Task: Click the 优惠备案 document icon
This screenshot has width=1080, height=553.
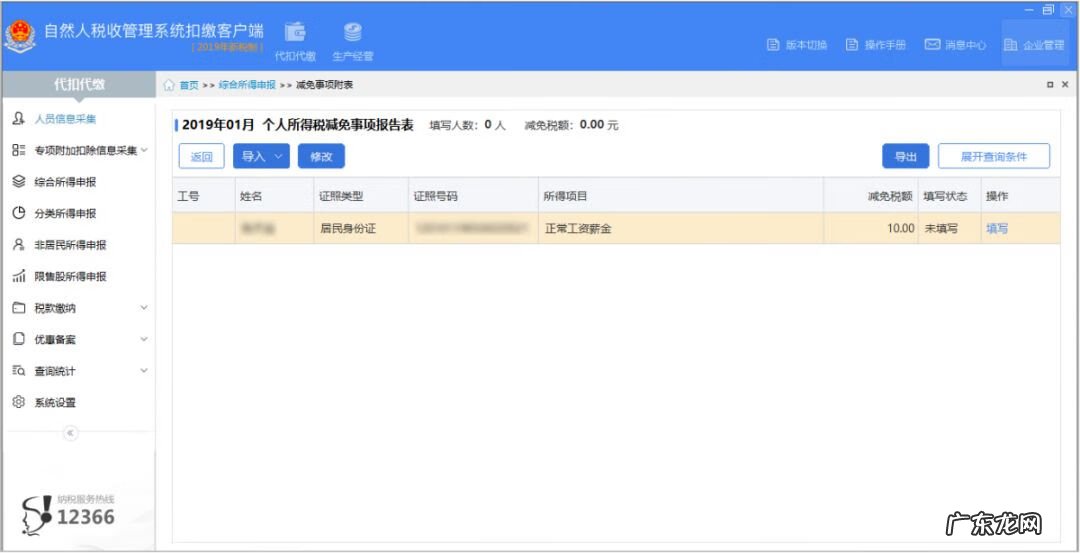Action: point(19,340)
